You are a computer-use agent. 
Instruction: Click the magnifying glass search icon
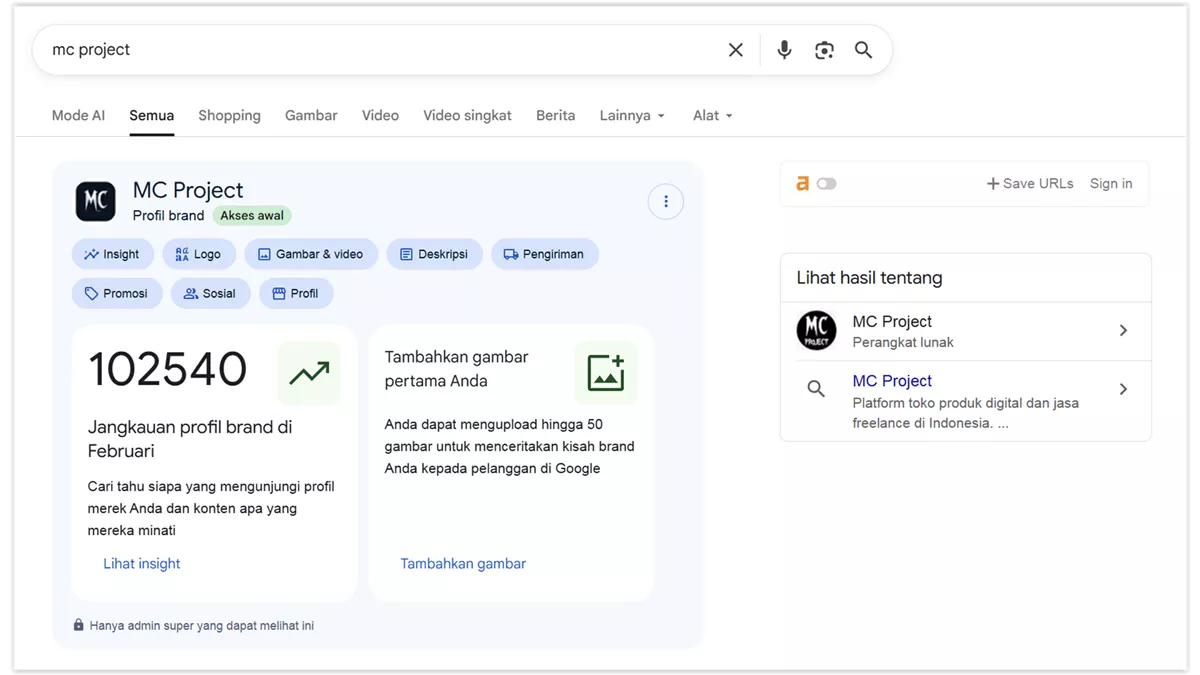pos(863,49)
